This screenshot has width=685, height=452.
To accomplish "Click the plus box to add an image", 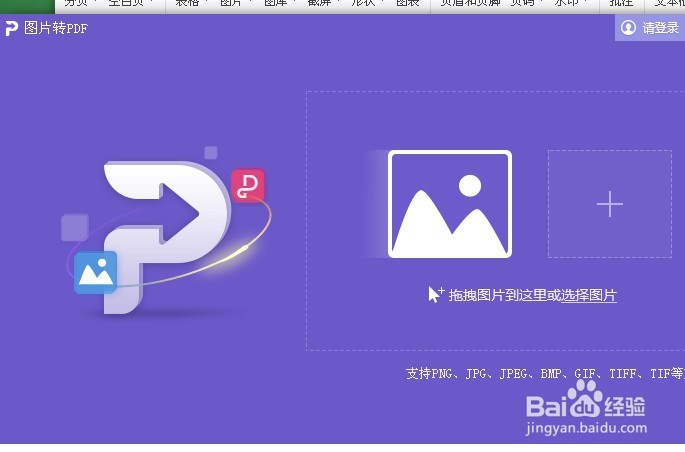I will click(x=610, y=204).
